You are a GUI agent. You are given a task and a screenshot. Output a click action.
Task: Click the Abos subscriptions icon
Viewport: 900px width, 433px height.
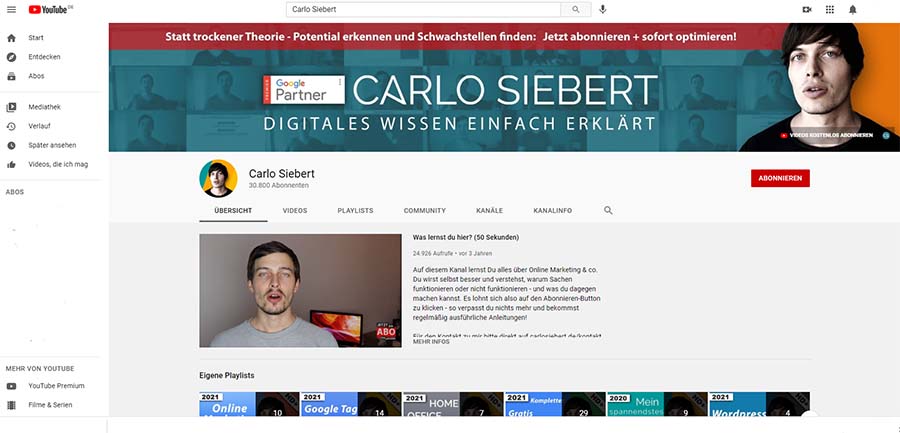click(11, 76)
